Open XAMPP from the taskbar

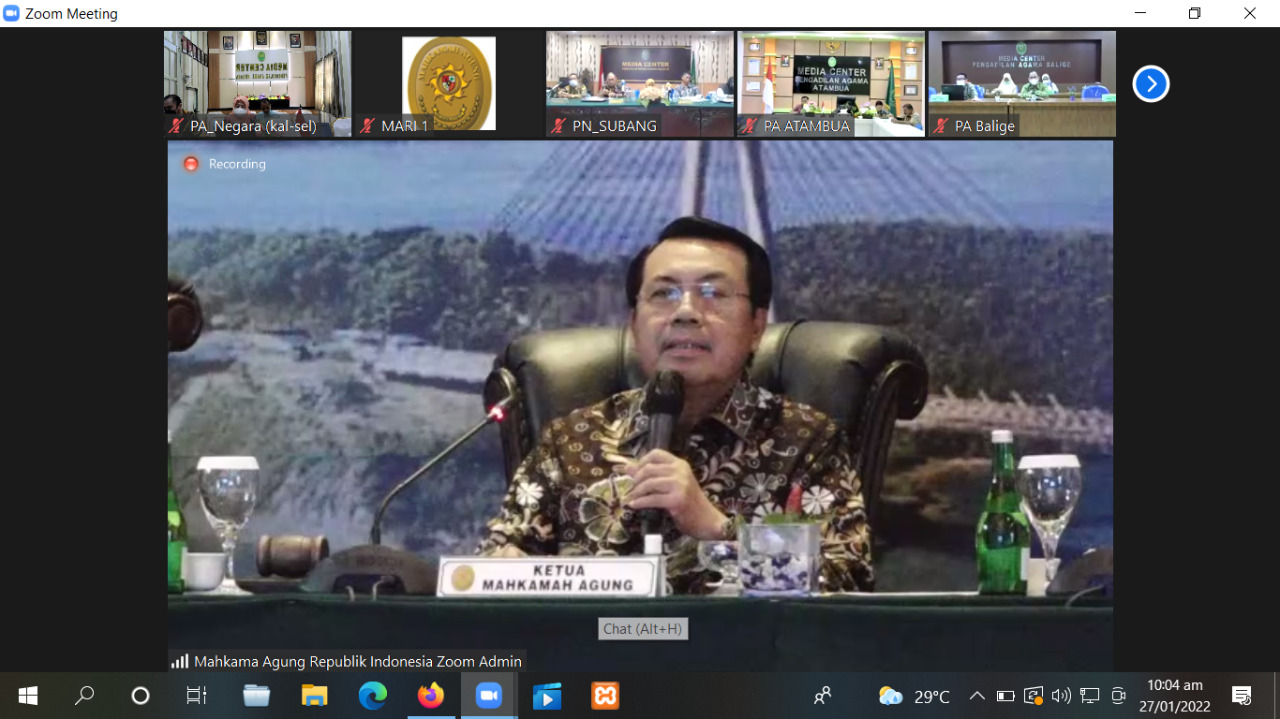[605, 695]
